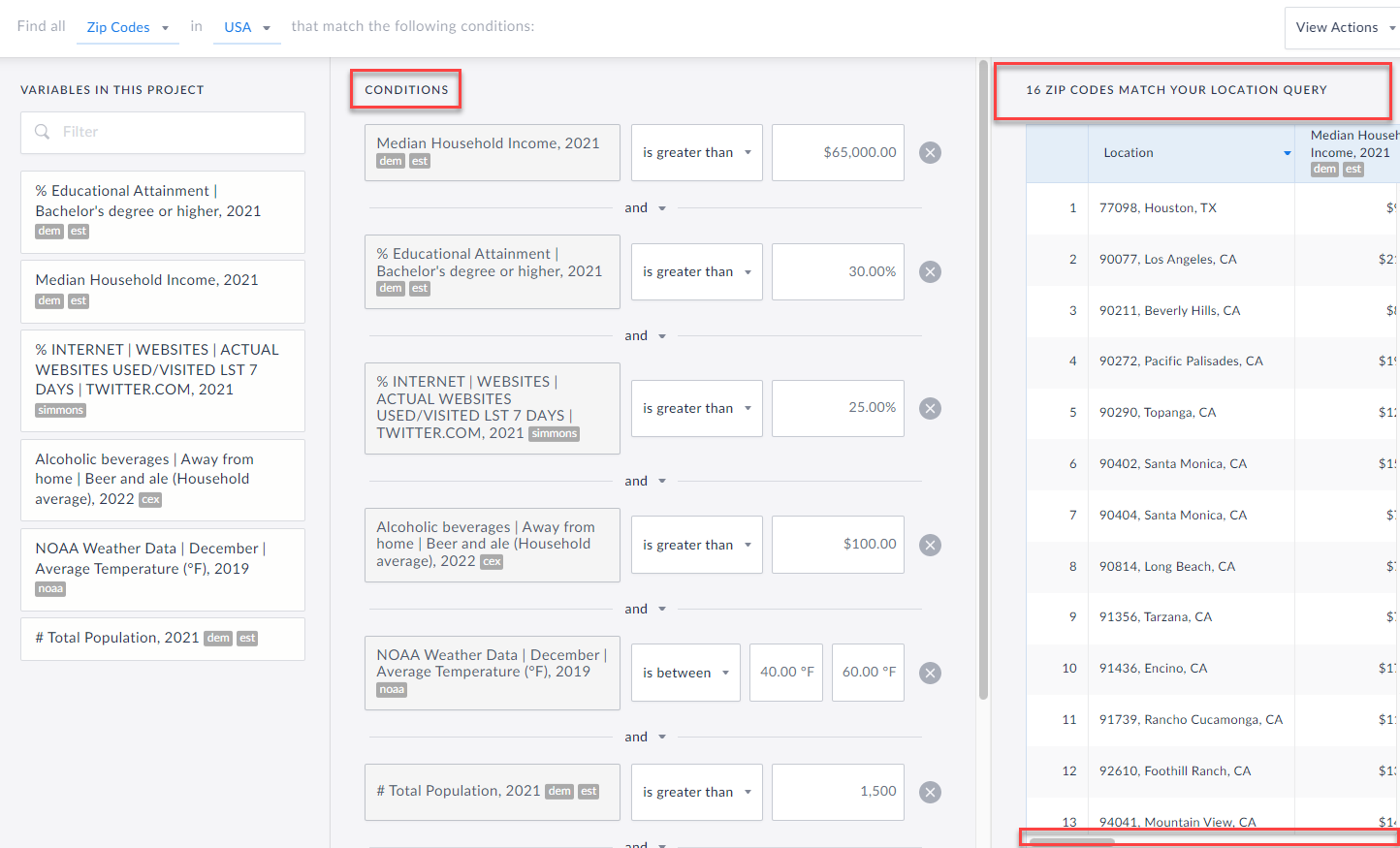The height and width of the screenshot is (848, 1400).
Task: Select the Total Population 2021 variable
Action: pyautogui.click(x=162, y=639)
